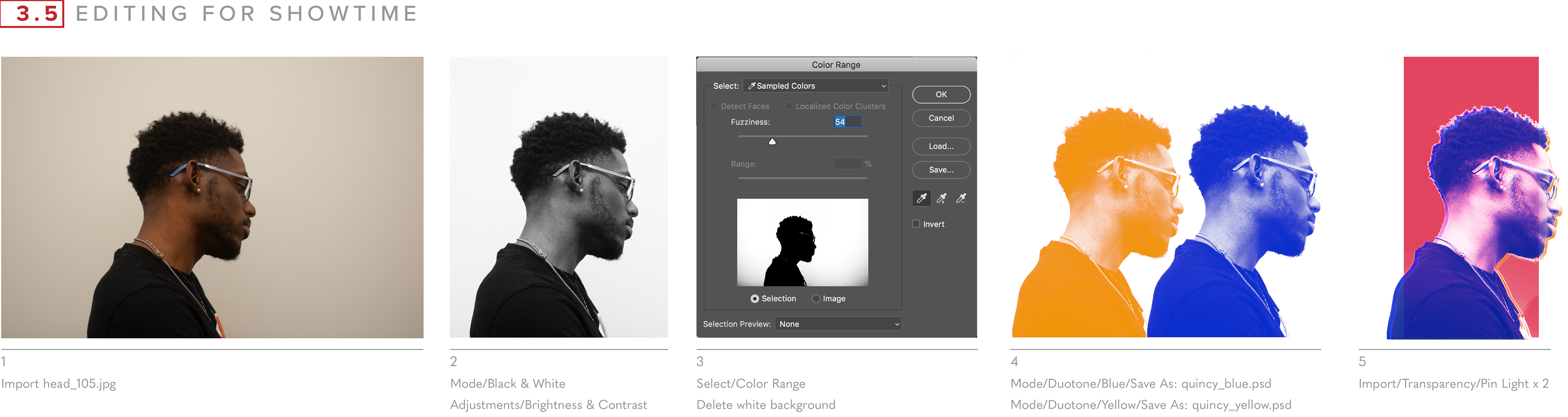Select the Subtract from Sample eyedropper
The height and width of the screenshot is (417, 1568).
[961, 198]
